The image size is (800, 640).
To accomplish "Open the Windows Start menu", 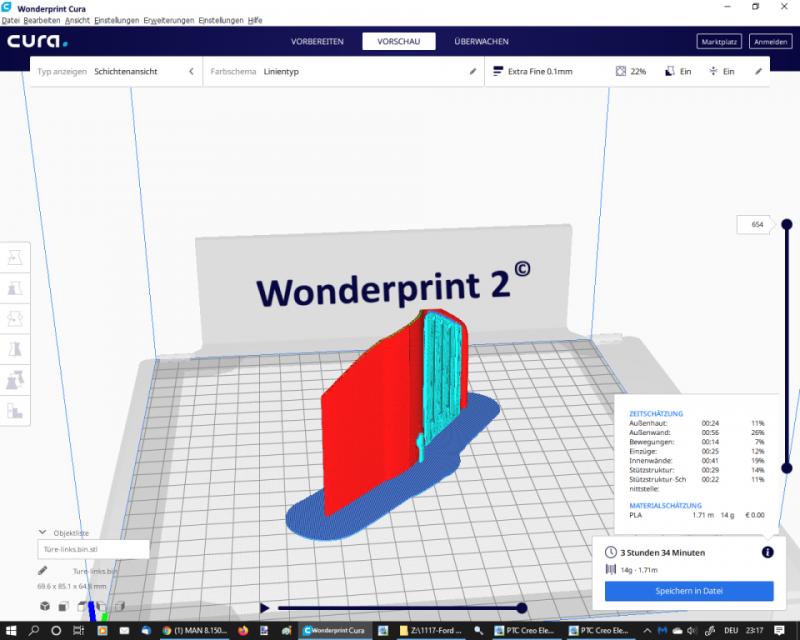I will click(10, 631).
